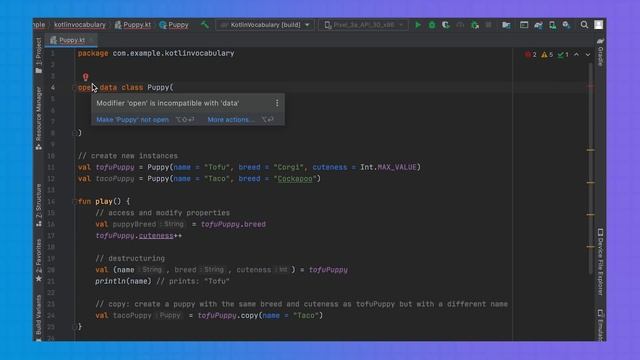Click the red errors count indicator
This screenshot has height=360, width=640.
[x=531, y=55]
